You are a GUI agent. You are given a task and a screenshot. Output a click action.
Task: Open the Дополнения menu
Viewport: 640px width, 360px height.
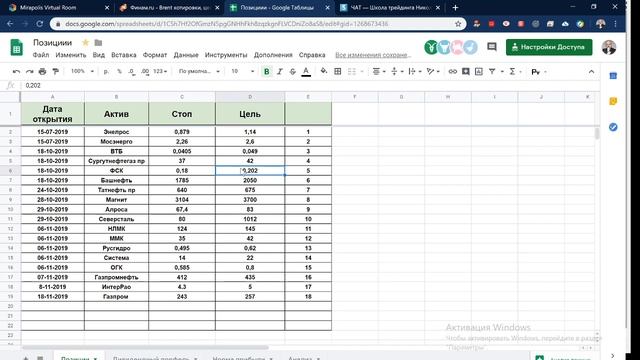[x=273, y=55]
